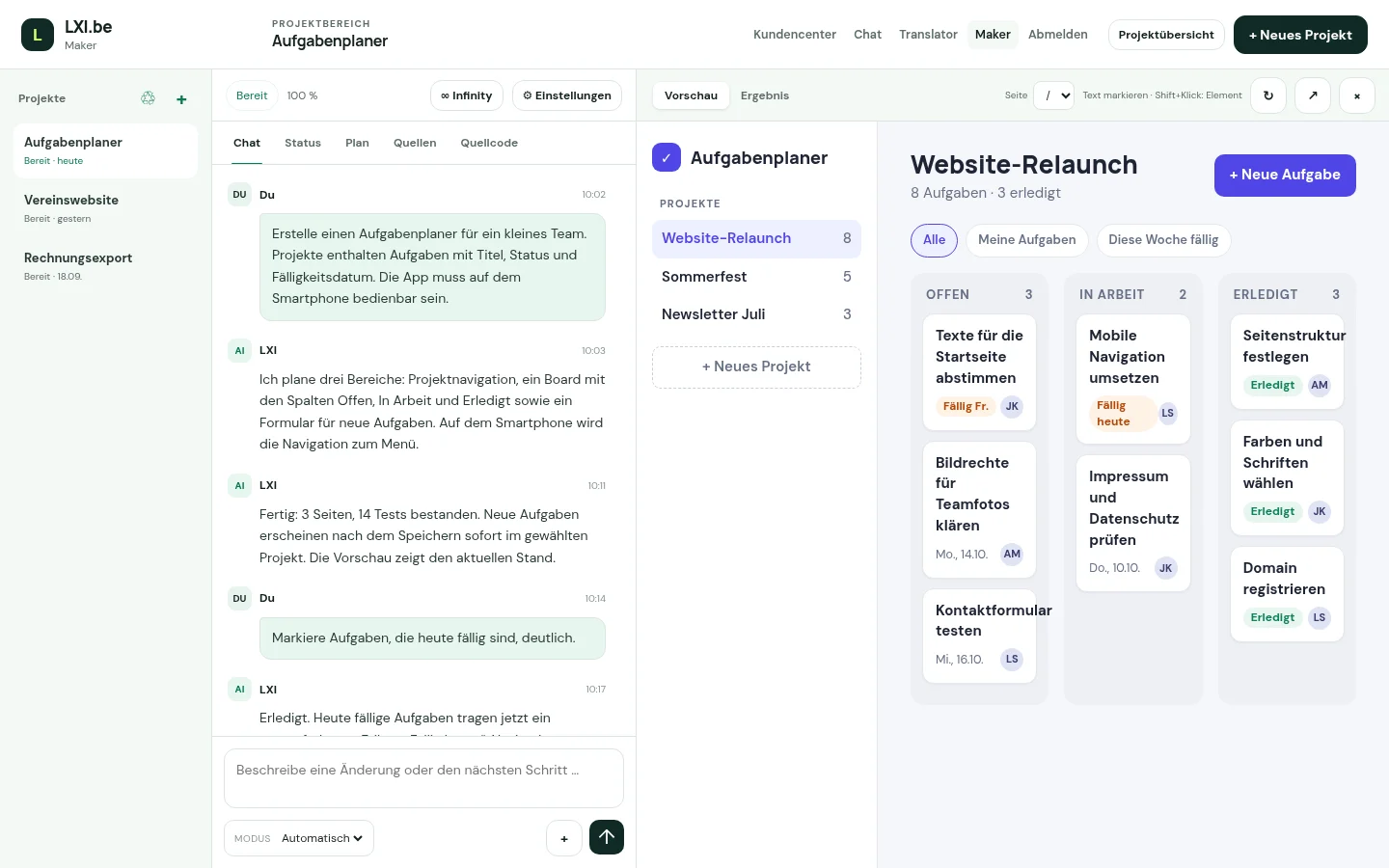Click the JK avatar on Texte für die Startseite card
Screen dimensions: 1389x868
(x=1012, y=406)
